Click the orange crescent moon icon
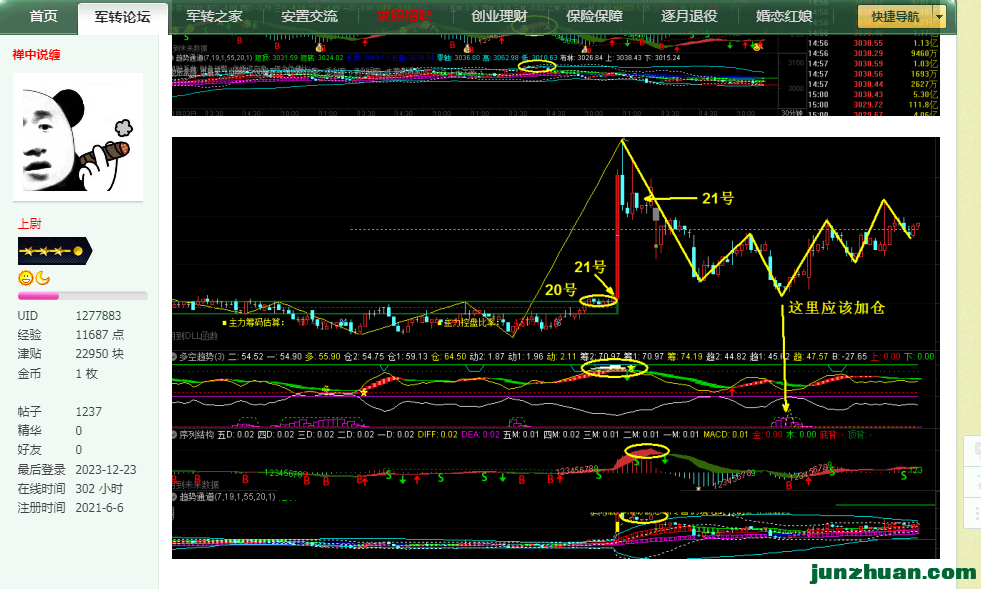Image resolution: width=981 pixels, height=589 pixels. point(42,278)
